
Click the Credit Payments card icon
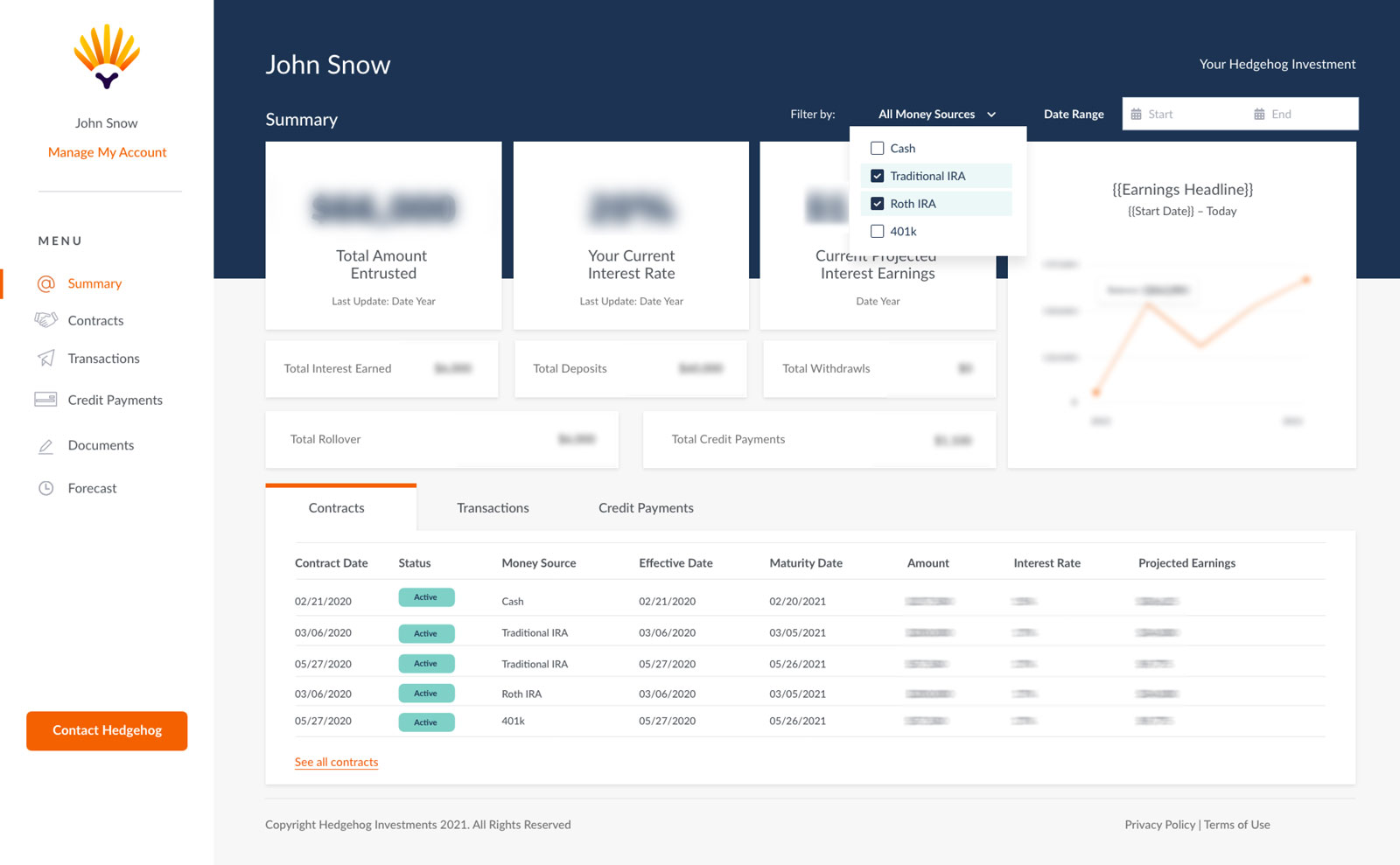coord(45,400)
